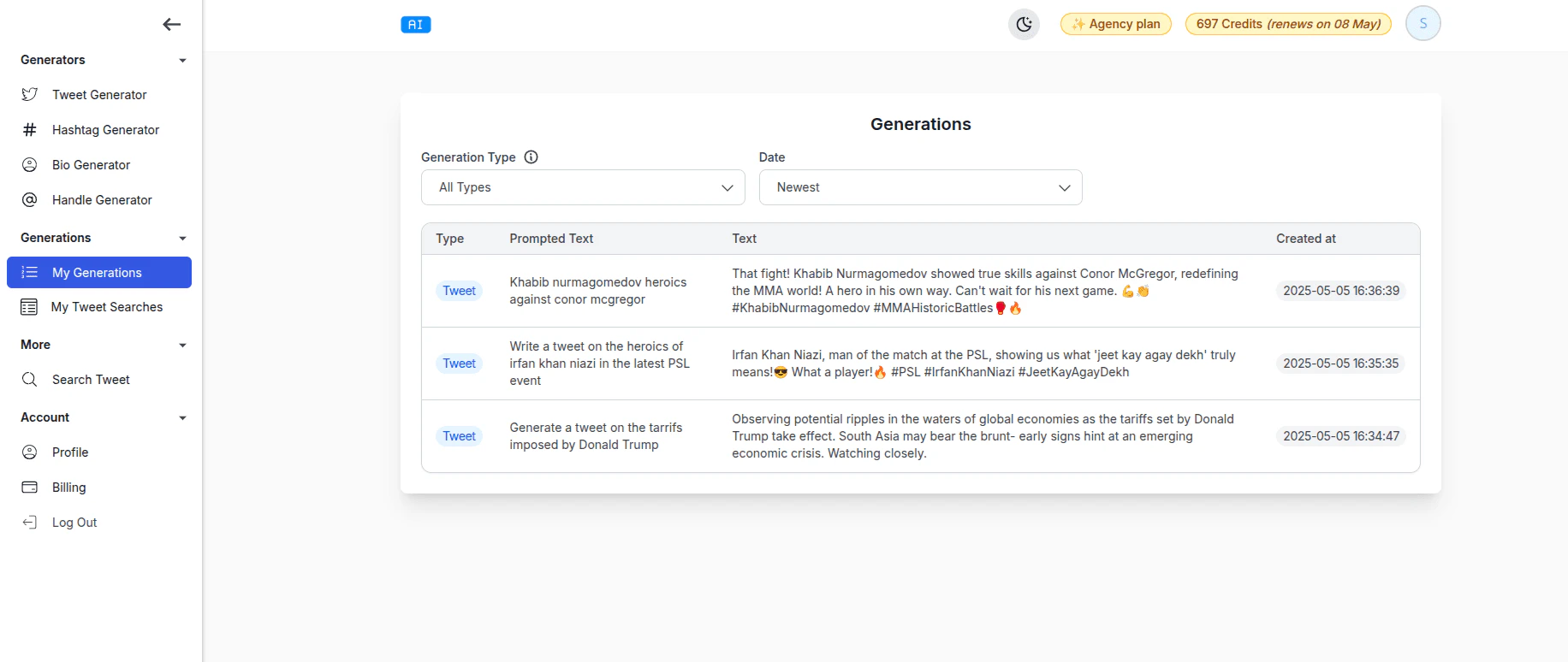Image resolution: width=1568 pixels, height=662 pixels.
Task: Click the Created at column header
Action: (1305, 239)
